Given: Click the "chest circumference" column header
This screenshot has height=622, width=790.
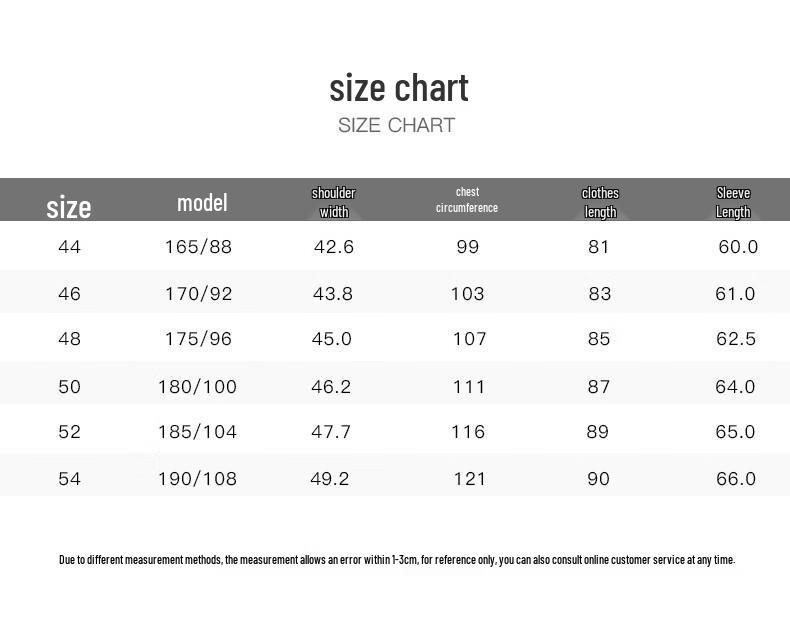Looking at the screenshot, I should (467, 200).
